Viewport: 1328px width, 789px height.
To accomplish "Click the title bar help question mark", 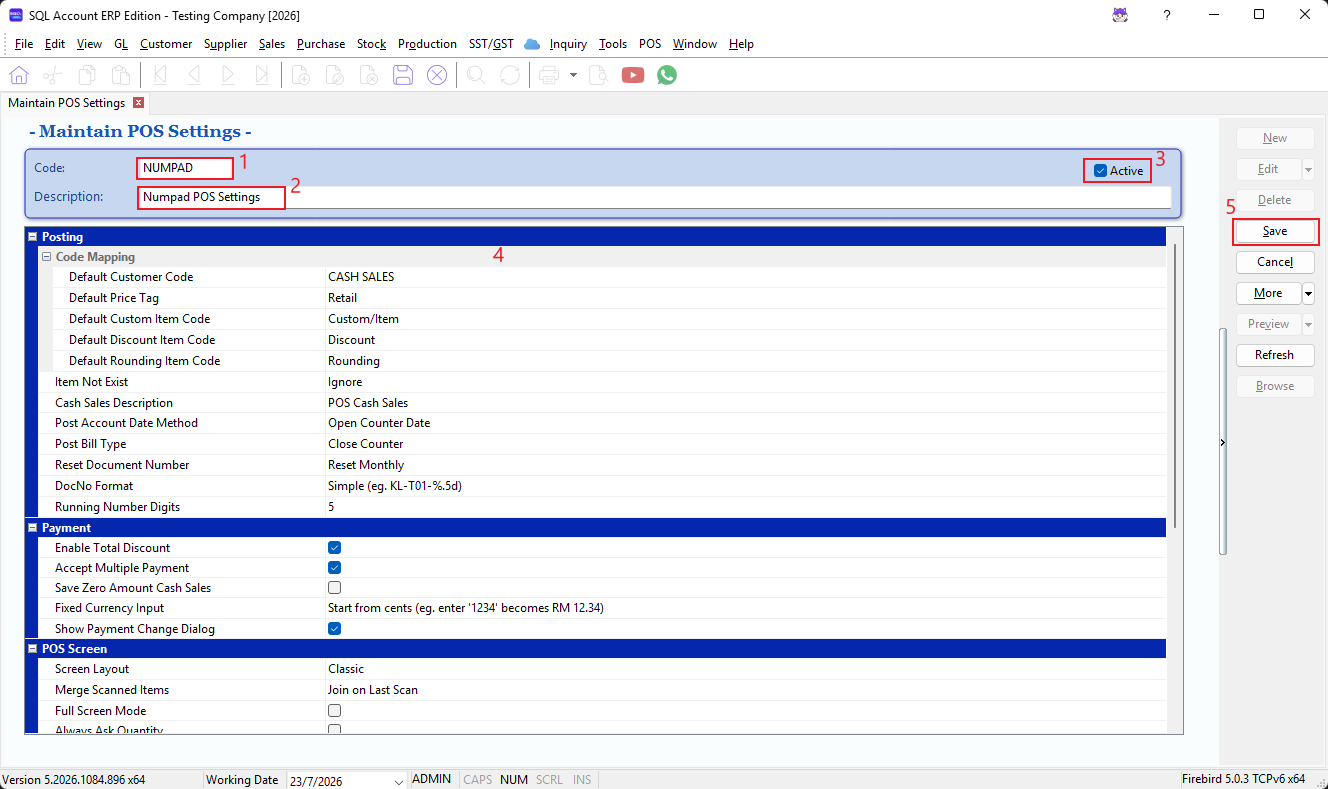I will click(x=1167, y=15).
